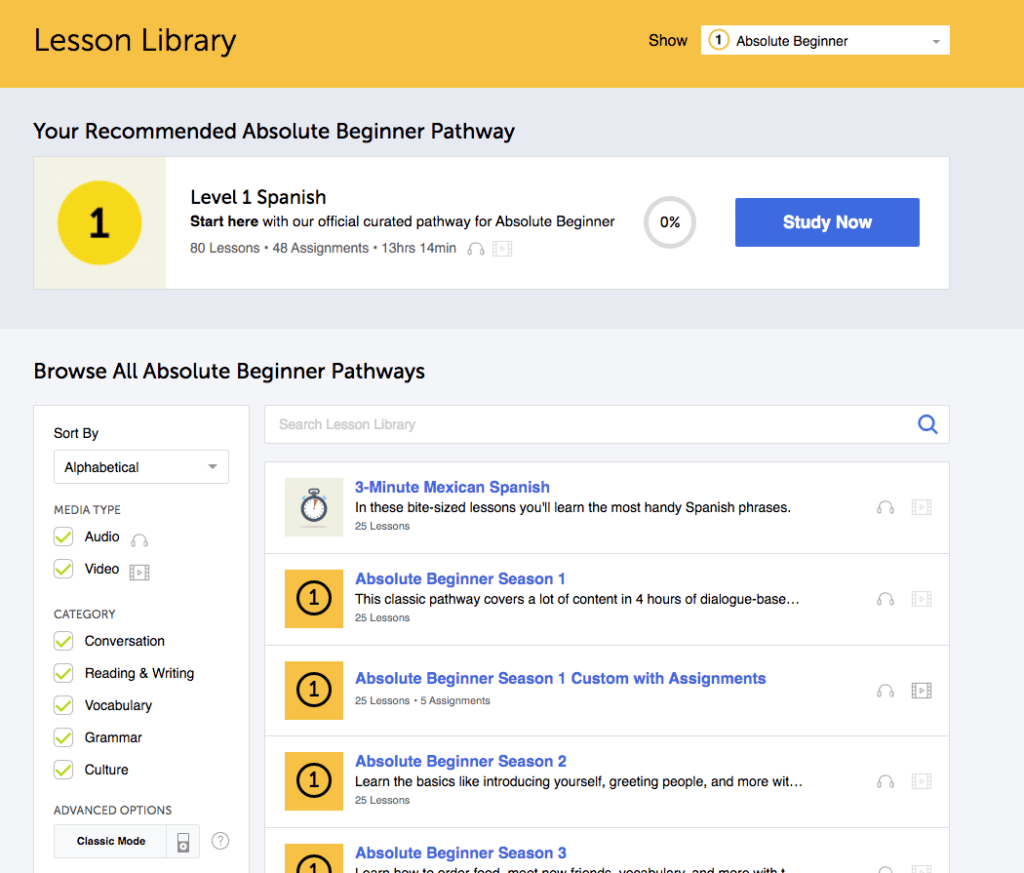Click the Search Lesson Library field
Viewport: 1024px width, 873px height.
pyautogui.click(x=590, y=424)
